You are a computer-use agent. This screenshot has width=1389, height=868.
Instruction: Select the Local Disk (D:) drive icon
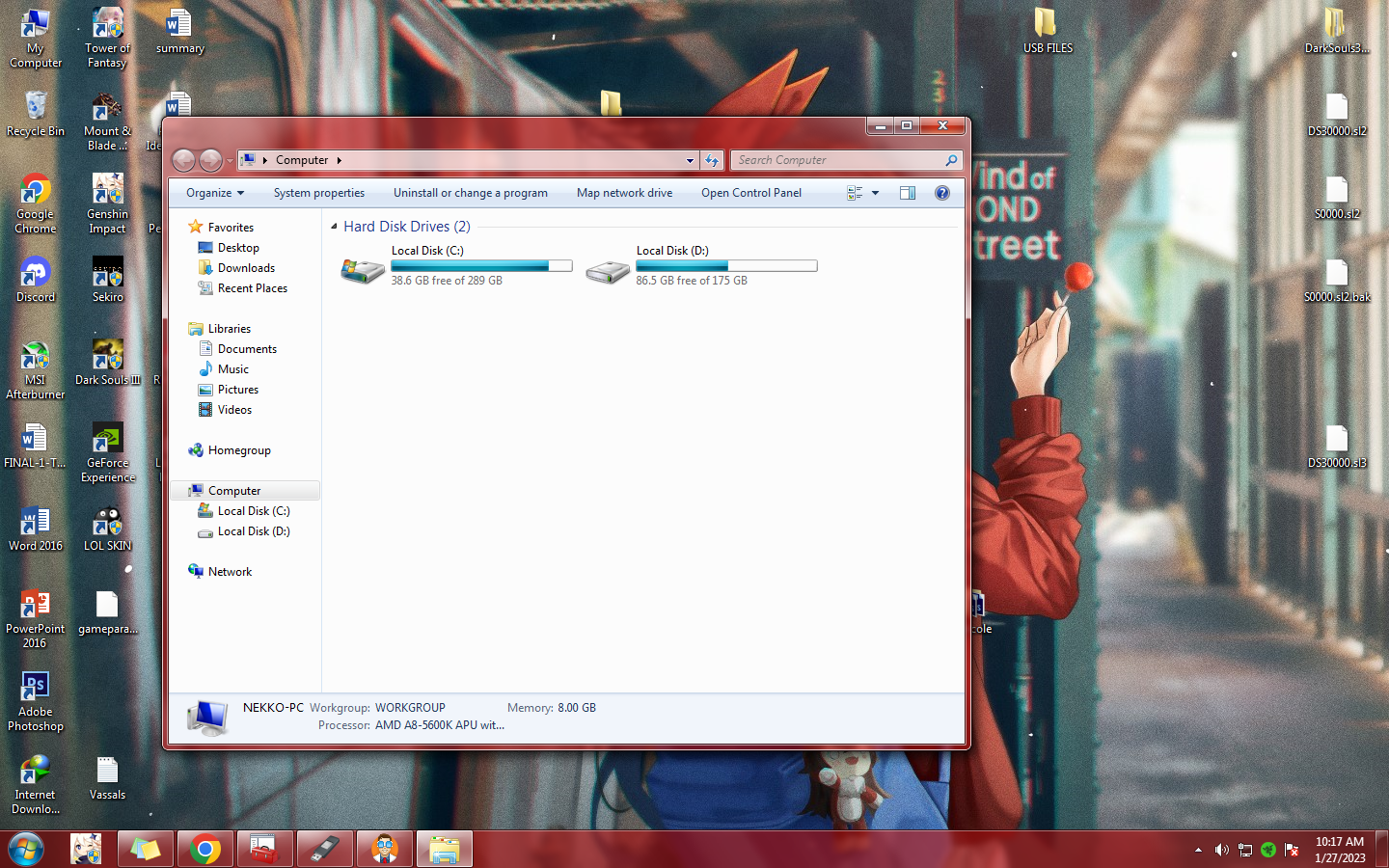click(x=608, y=271)
